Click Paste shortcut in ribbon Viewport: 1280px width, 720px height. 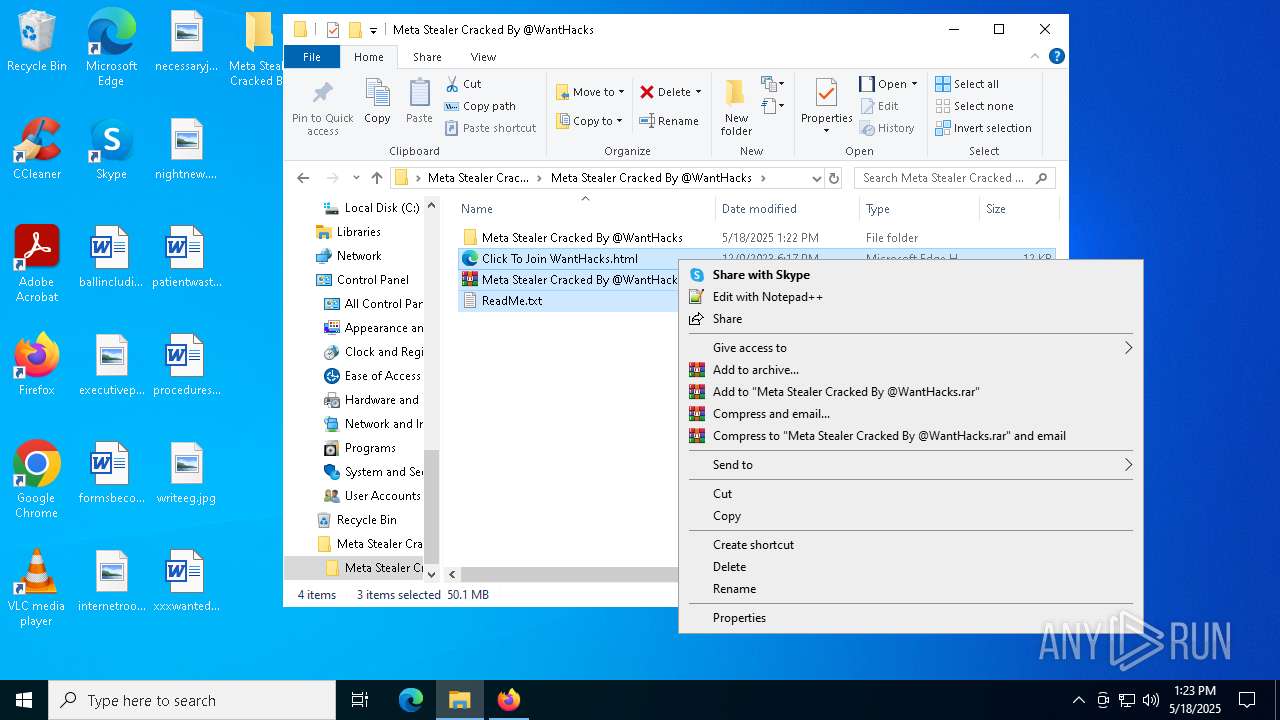pyautogui.click(x=490, y=128)
